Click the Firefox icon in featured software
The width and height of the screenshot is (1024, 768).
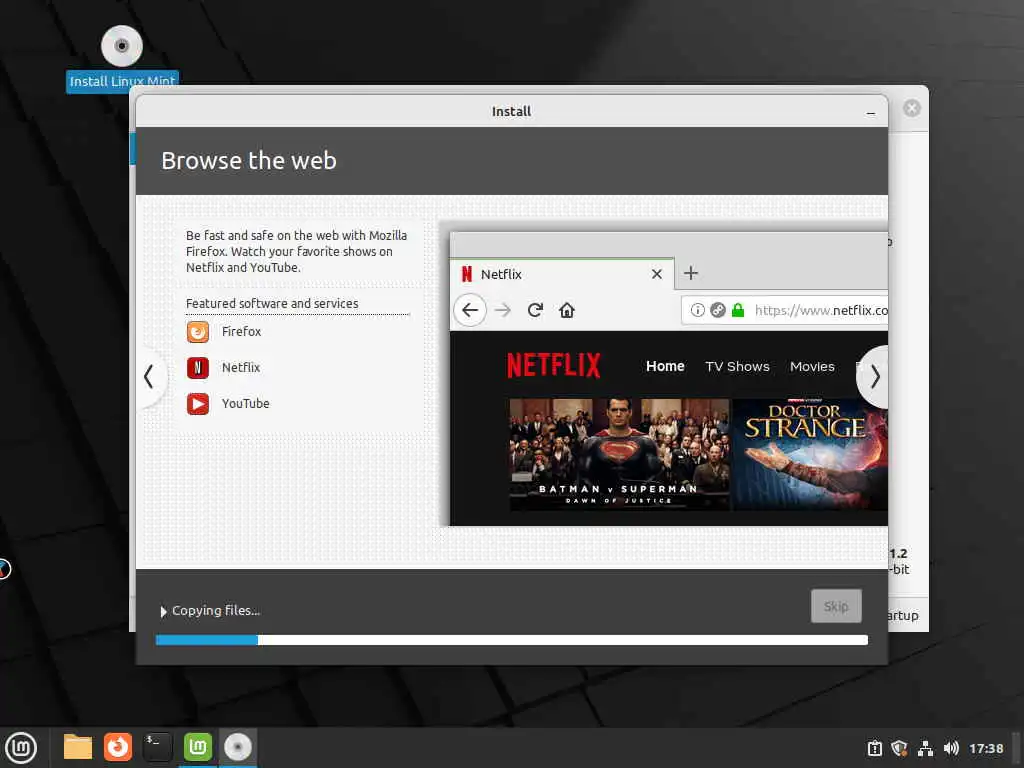[x=198, y=332]
